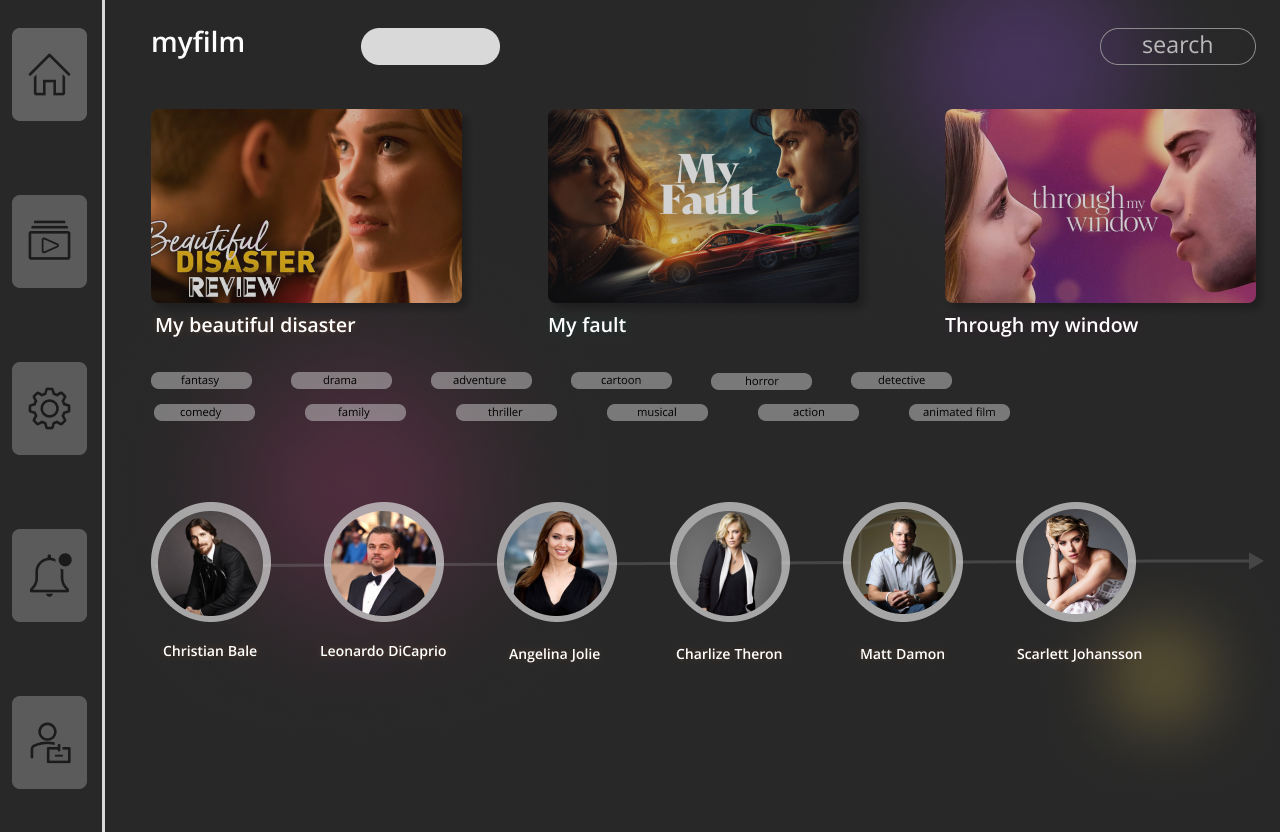This screenshot has width=1280, height=832.
Task: Open Leonardo DiCaprio's avatar
Action: coord(384,562)
